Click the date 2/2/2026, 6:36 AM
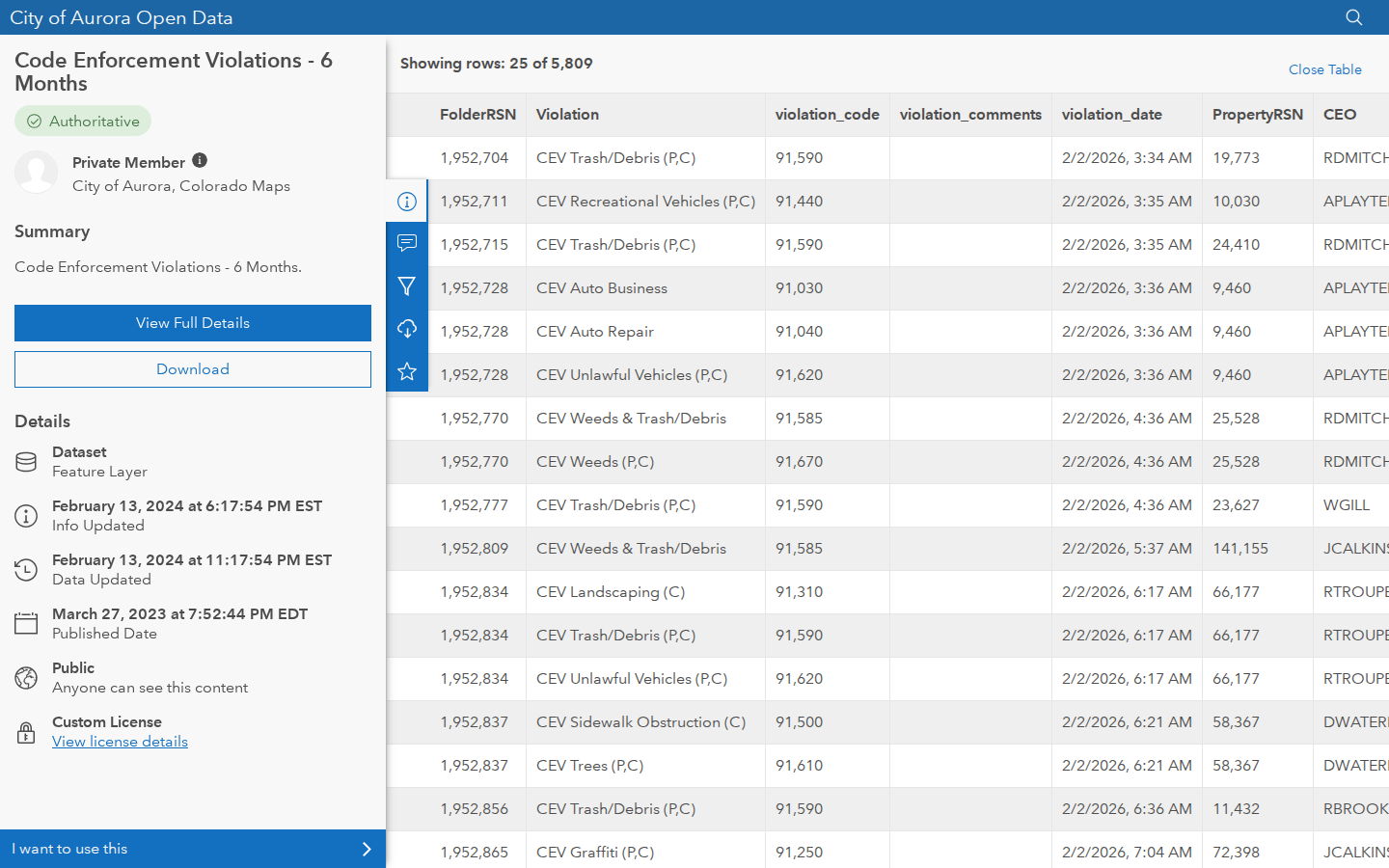1389x868 pixels. [1127, 809]
